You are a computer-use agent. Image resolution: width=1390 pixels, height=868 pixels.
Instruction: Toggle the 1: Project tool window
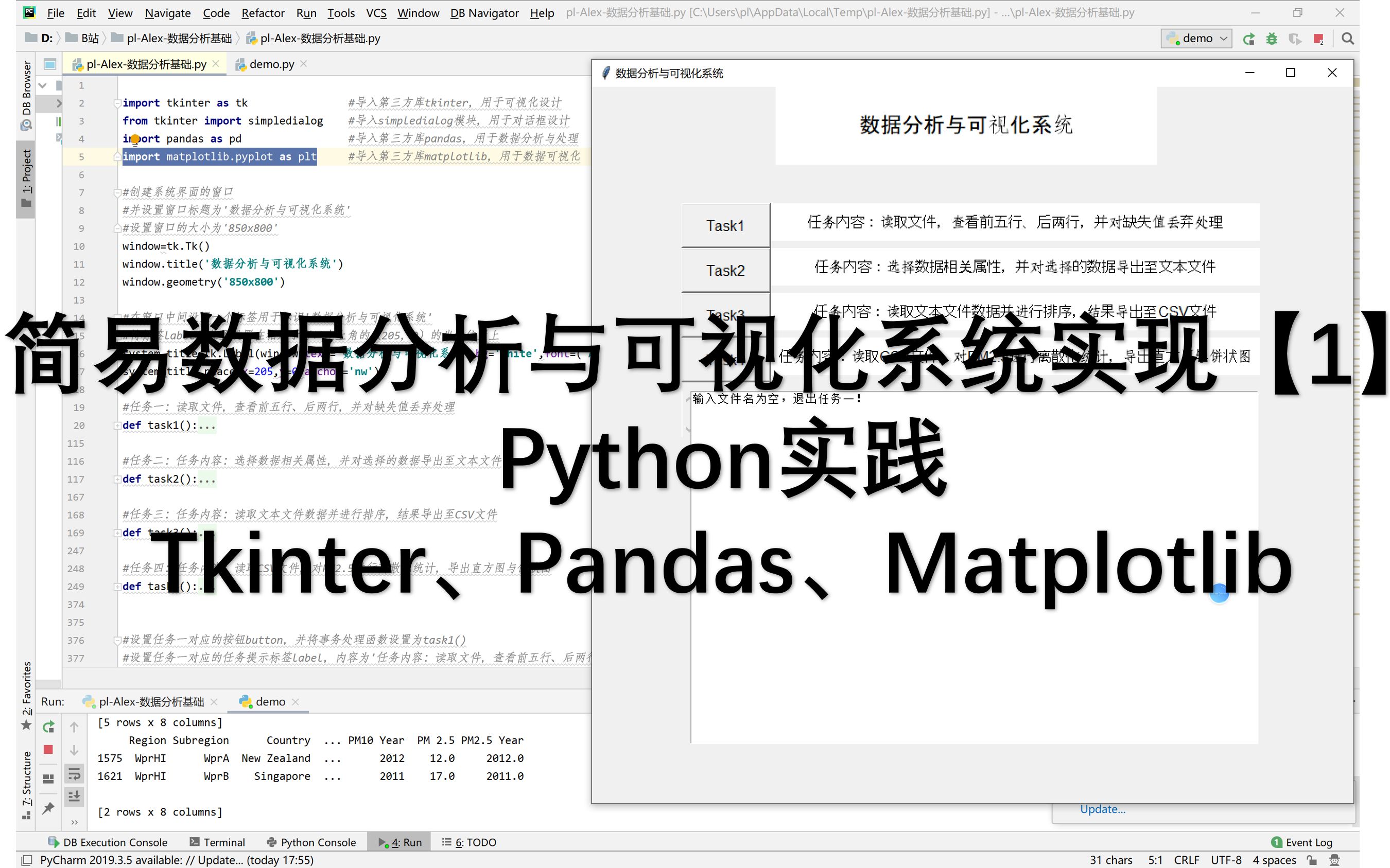[x=26, y=178]
